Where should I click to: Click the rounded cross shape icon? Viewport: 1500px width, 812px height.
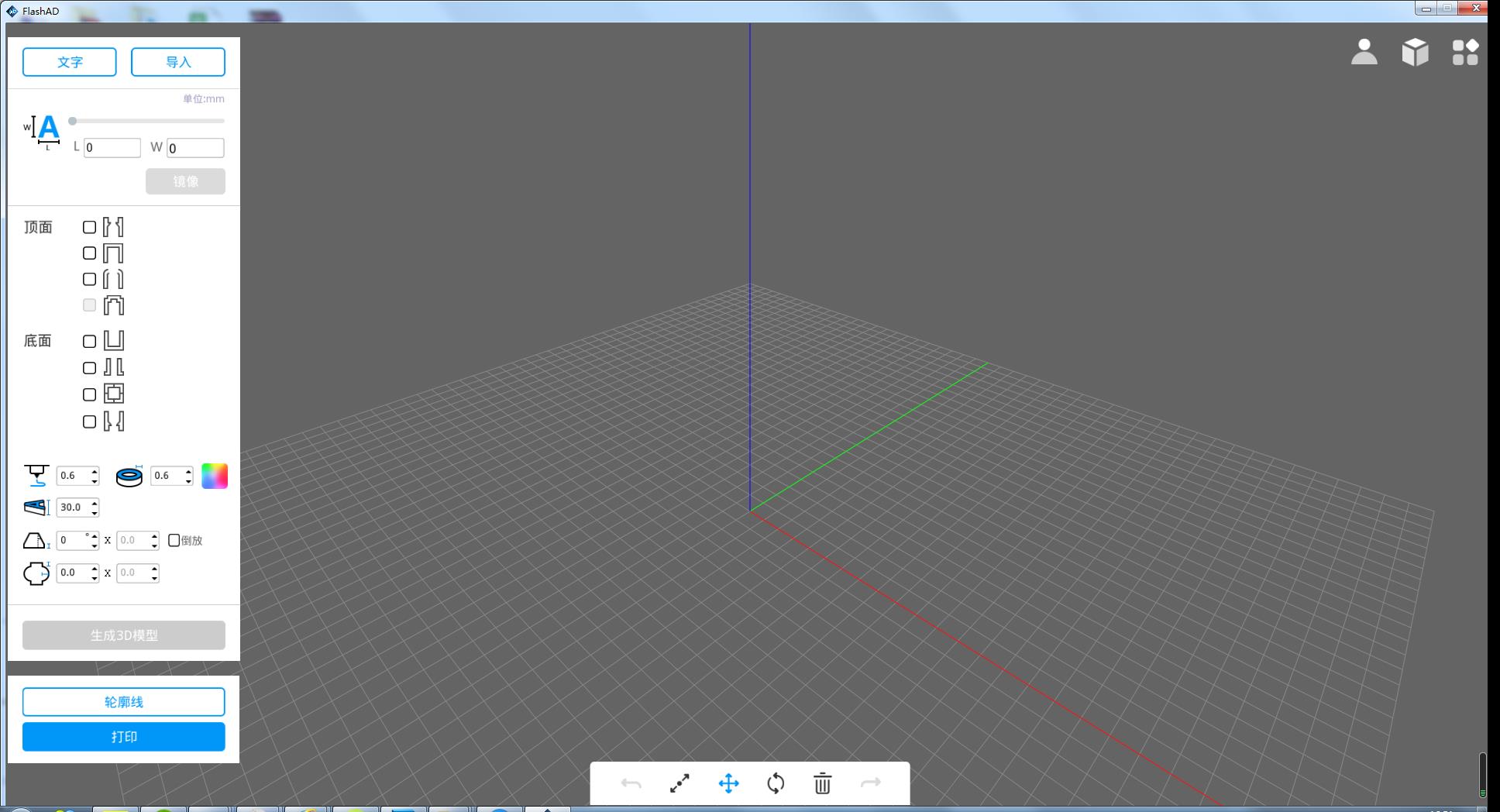[36, 573]
